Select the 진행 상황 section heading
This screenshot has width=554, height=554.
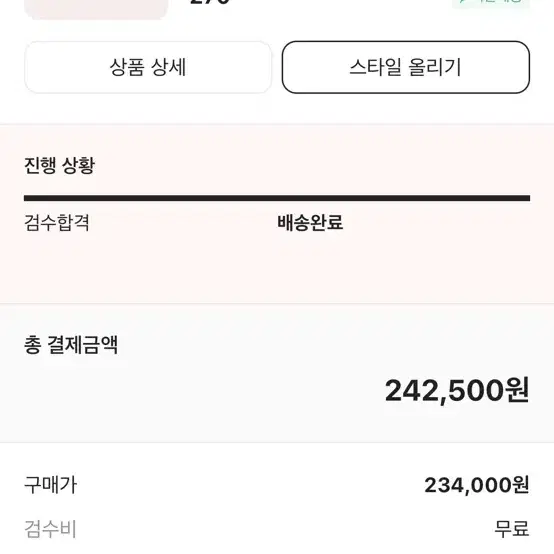click(x=59, y=165)
